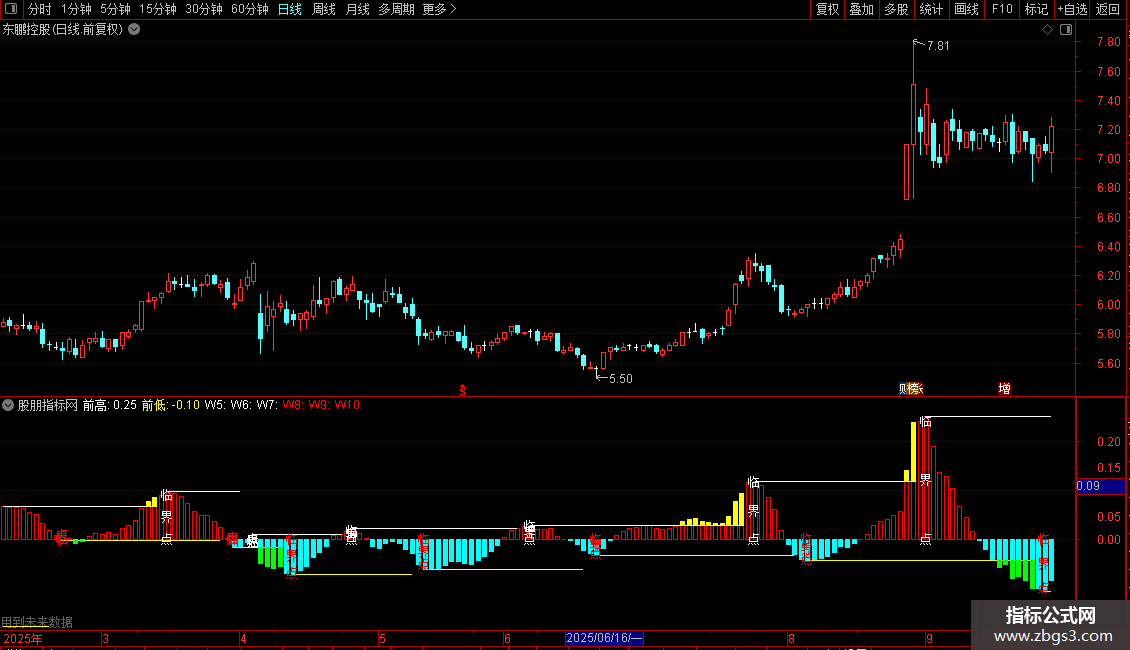Click the 返回 back button
Image resolution: width=1130 pixels, height=650 pixels.
click(x=1108, y=9)
